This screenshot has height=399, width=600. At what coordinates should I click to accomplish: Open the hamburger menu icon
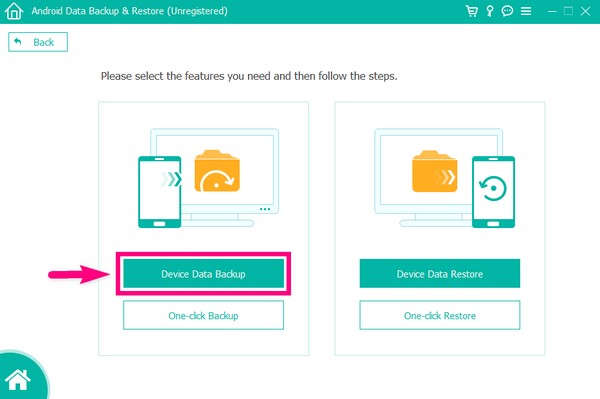(x=526, y=11)
